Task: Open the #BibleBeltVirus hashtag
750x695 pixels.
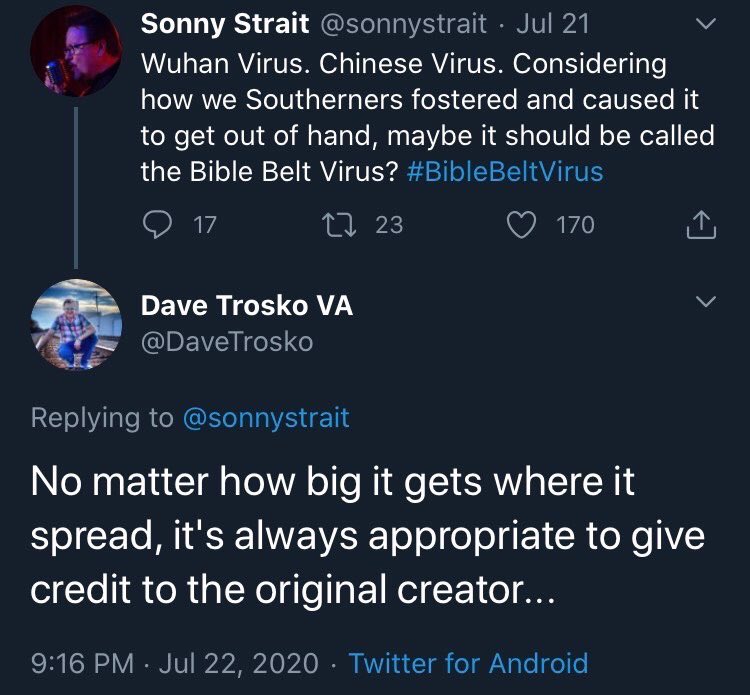Action: [x=505, y=171]
